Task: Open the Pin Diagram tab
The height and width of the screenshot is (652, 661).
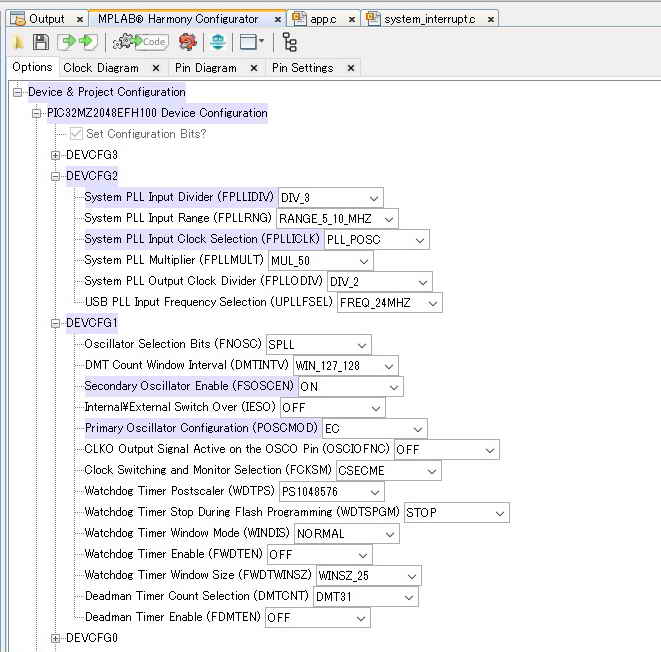Action: tap(206, 68)
